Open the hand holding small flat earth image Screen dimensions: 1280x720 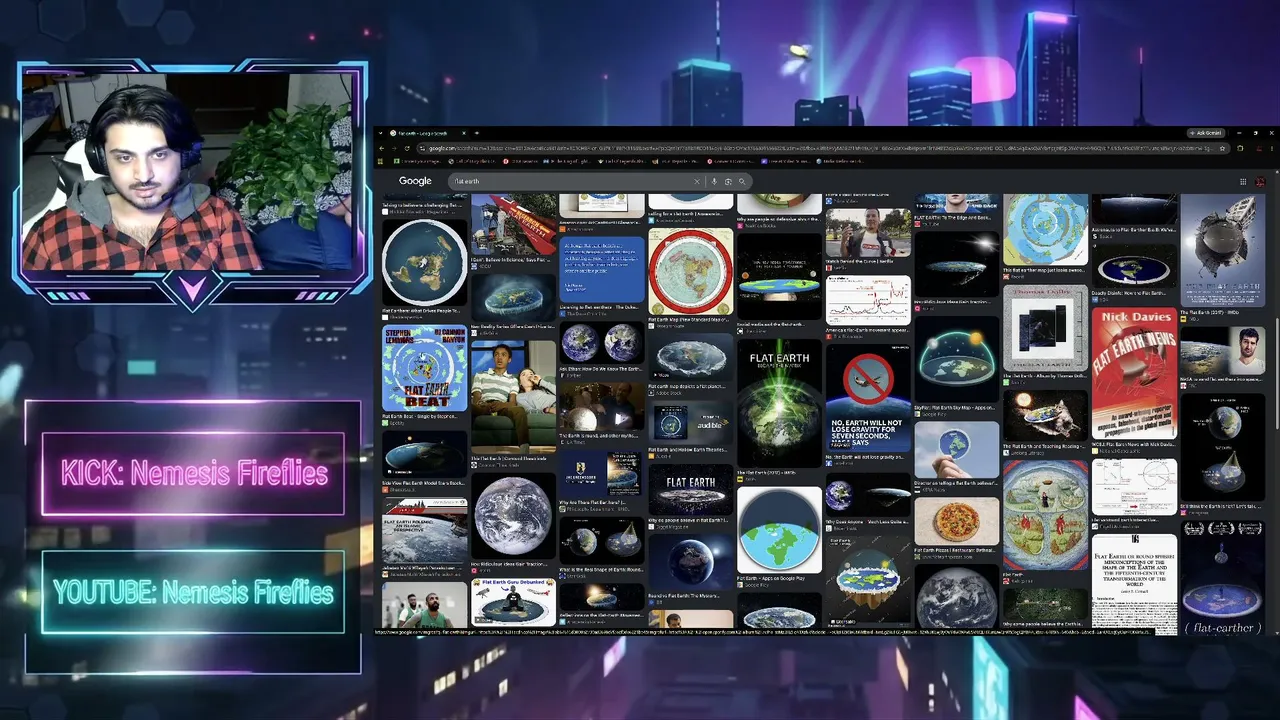(957, 451)
